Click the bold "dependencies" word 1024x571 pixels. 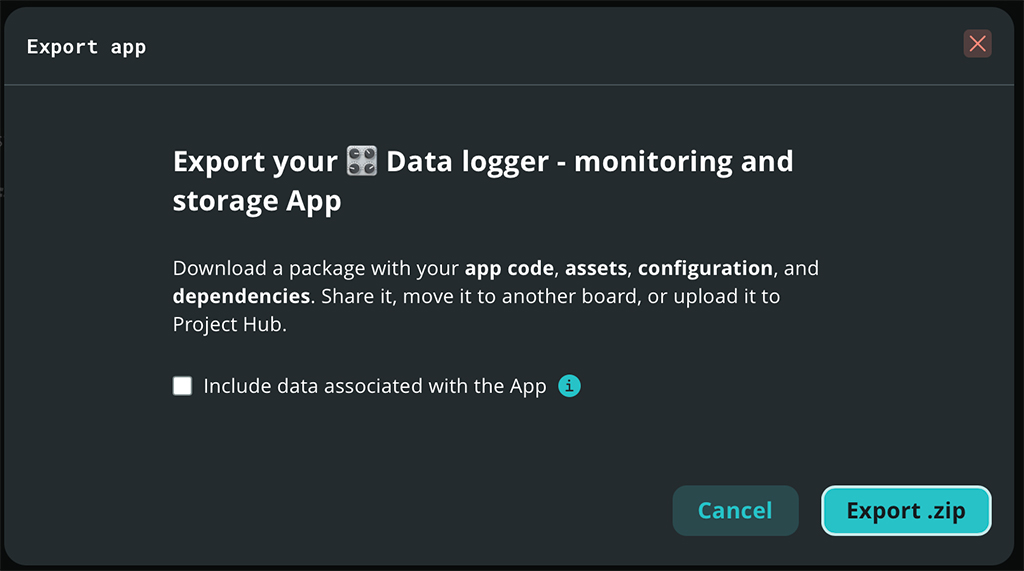click(241, 296)
